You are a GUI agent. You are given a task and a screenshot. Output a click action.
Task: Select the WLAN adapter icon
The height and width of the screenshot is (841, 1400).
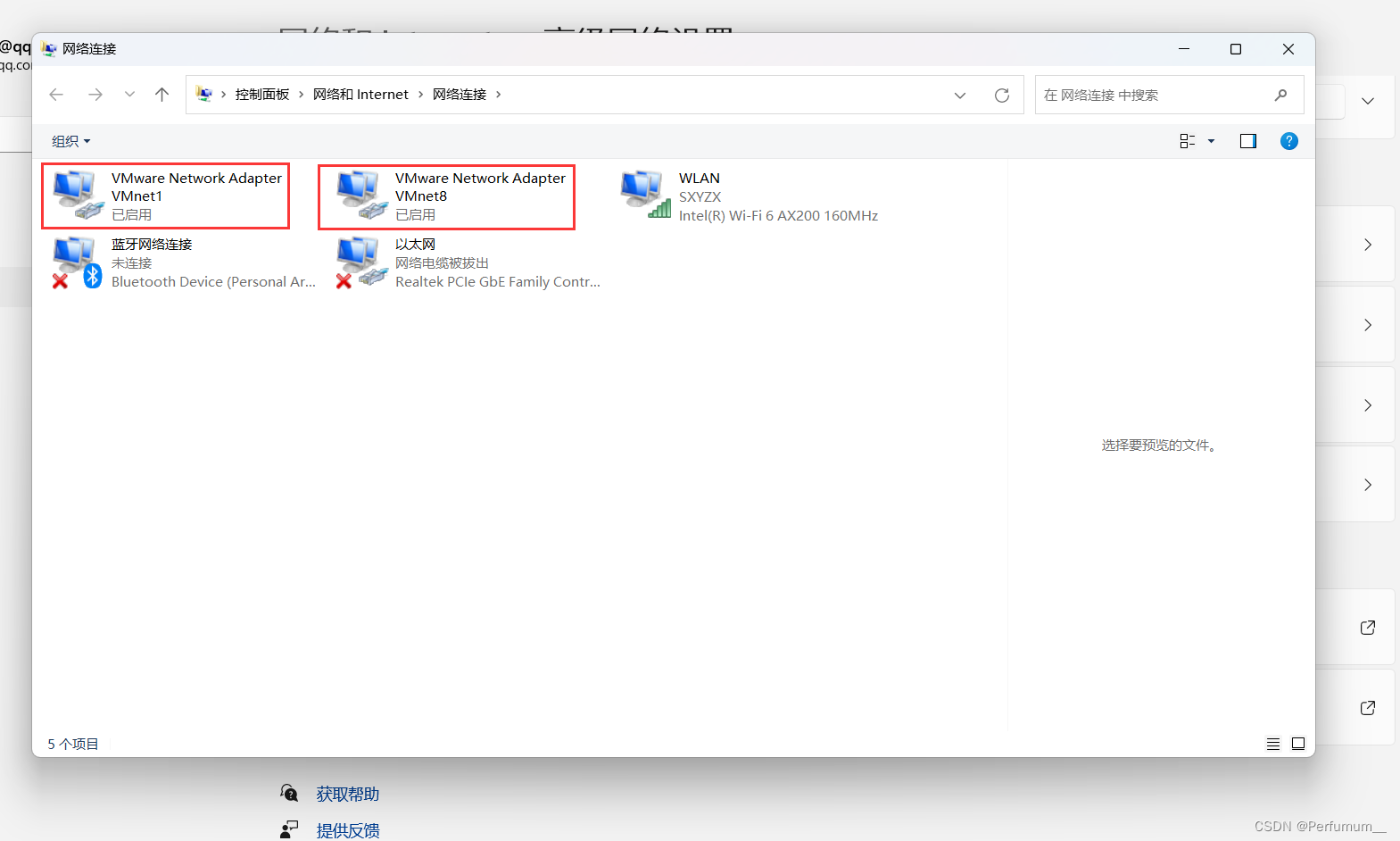[x=645, y=195]
